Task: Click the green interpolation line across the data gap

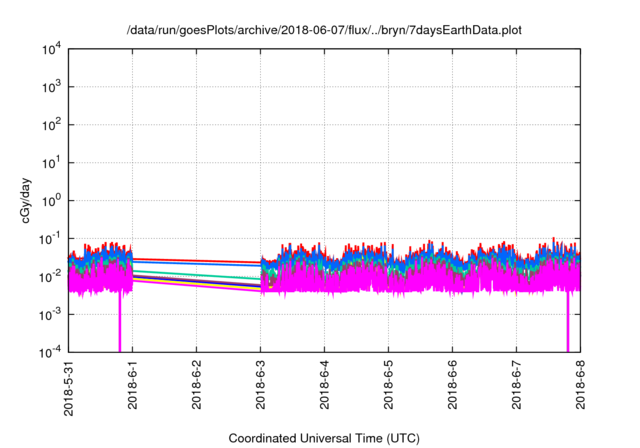Action: tap(197, 275)
